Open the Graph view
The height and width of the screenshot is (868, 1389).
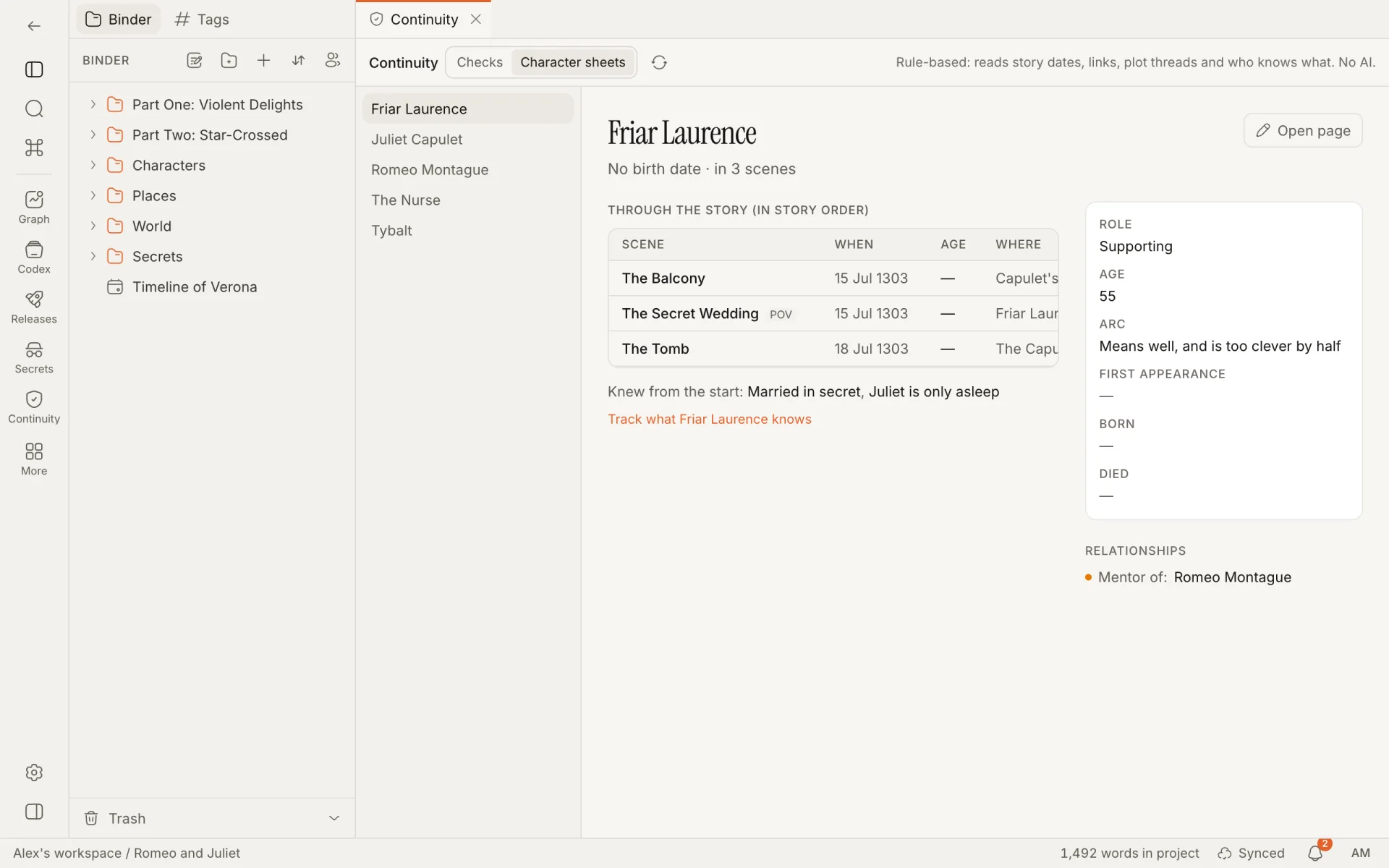(34, 208)
